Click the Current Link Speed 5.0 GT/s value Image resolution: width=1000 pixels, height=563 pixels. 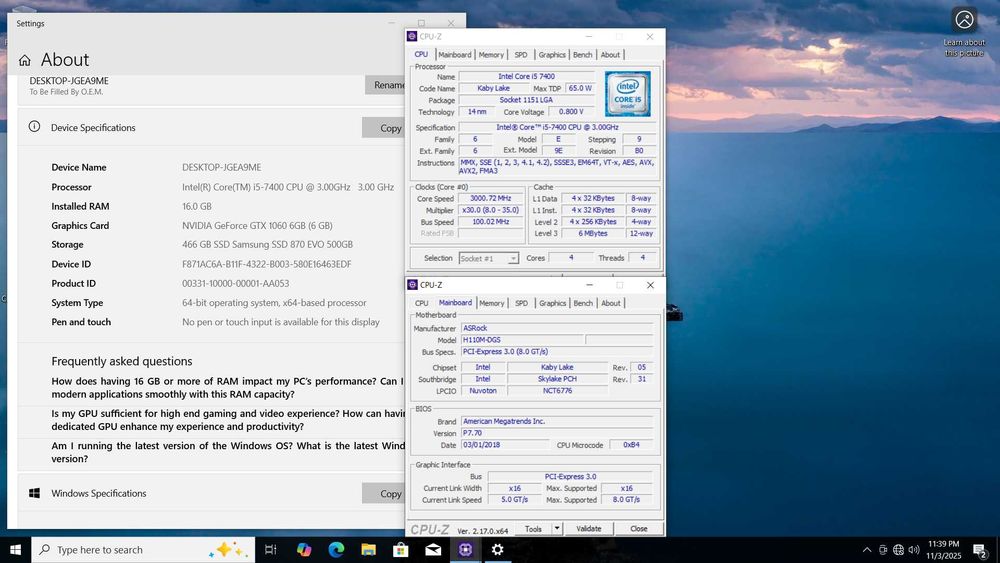pos(514,500)
